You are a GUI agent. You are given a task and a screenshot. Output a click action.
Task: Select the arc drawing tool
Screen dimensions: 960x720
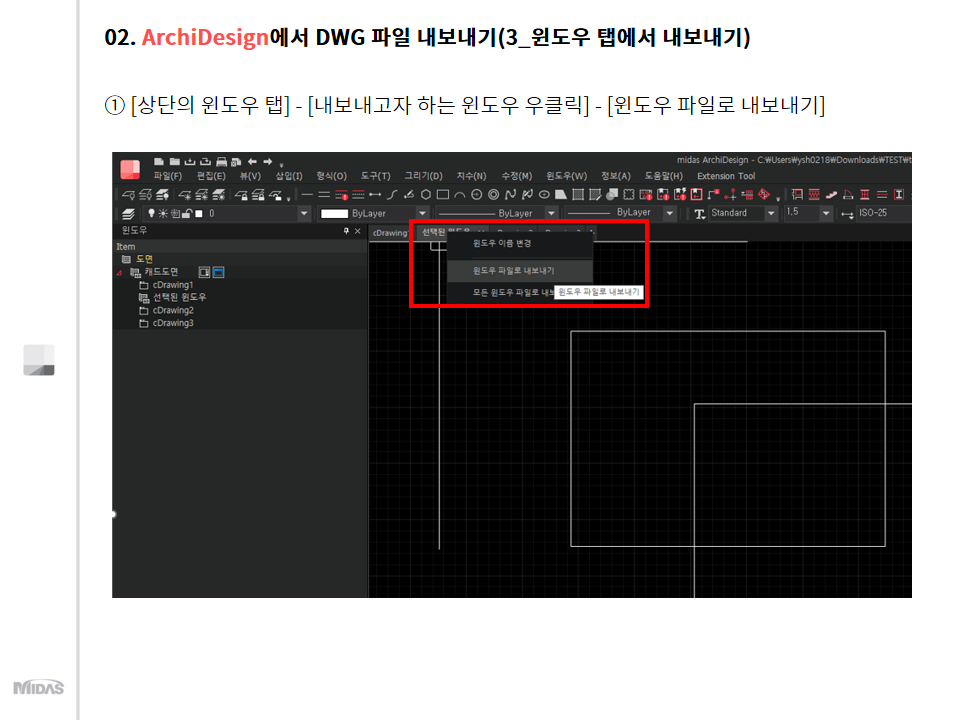click(460, 195)
